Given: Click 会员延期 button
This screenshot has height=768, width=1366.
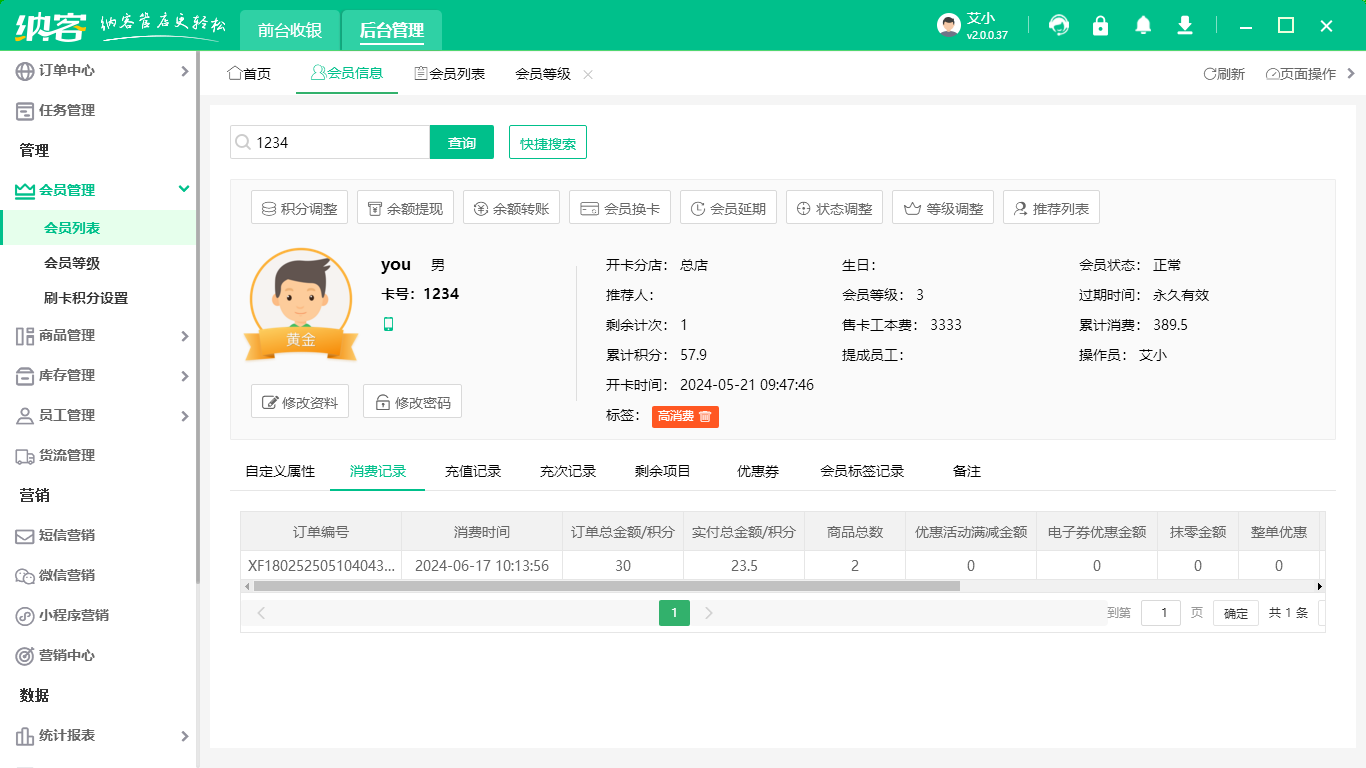Looking at the screenshot, I should [729, 208].
